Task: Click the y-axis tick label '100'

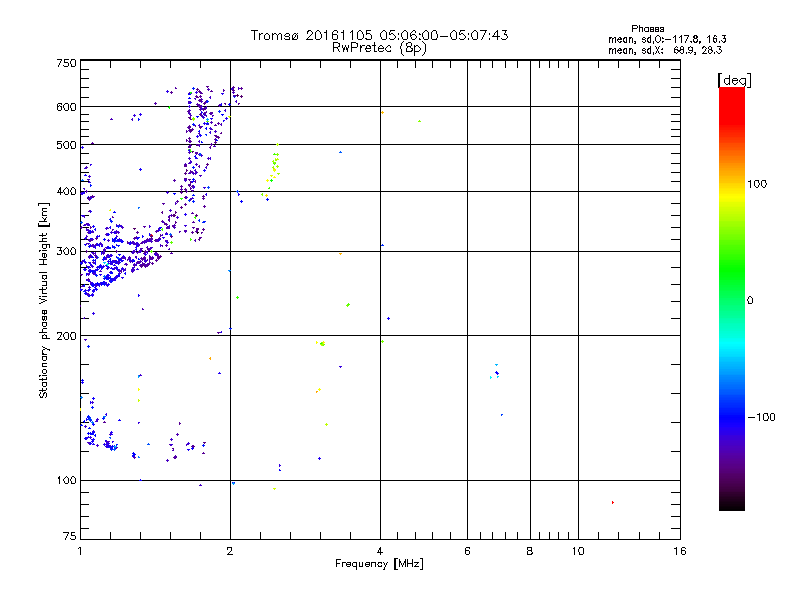Action: (x=66, y=480)
